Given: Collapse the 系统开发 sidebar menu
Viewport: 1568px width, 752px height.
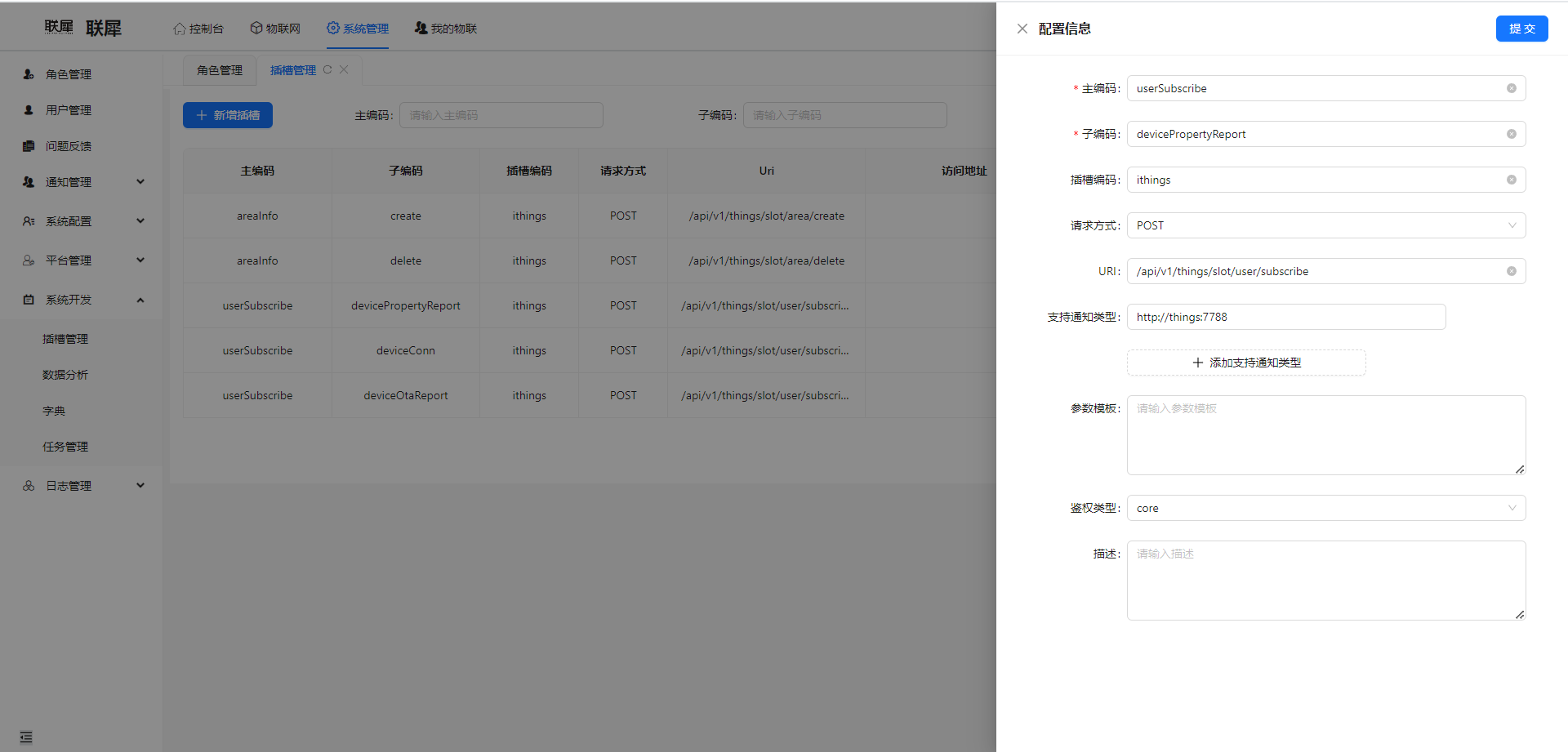Looking at the screenshot, I should pyautogui.click(x=82, y=300).
